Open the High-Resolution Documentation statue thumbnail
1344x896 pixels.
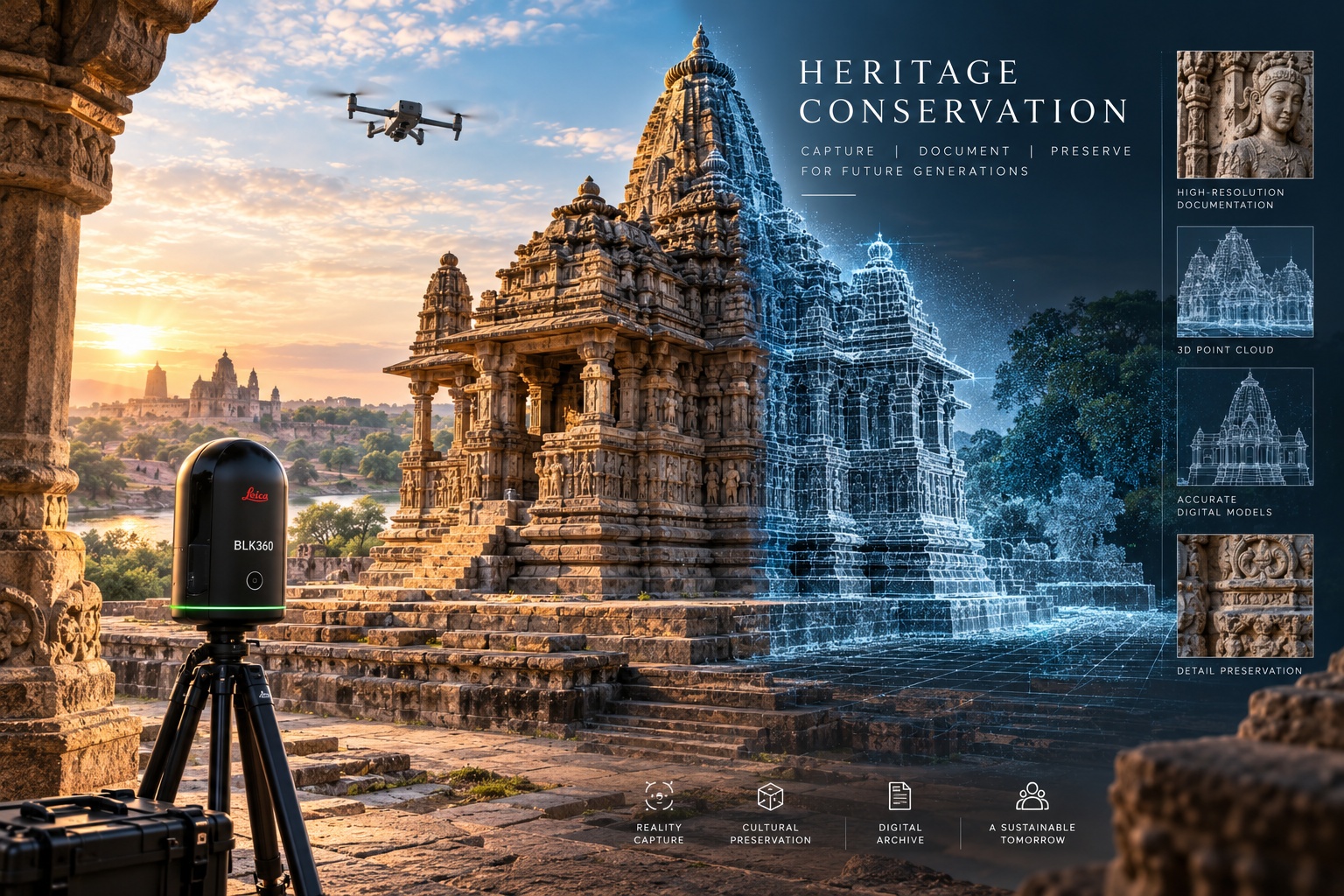tap(1244, 115)
